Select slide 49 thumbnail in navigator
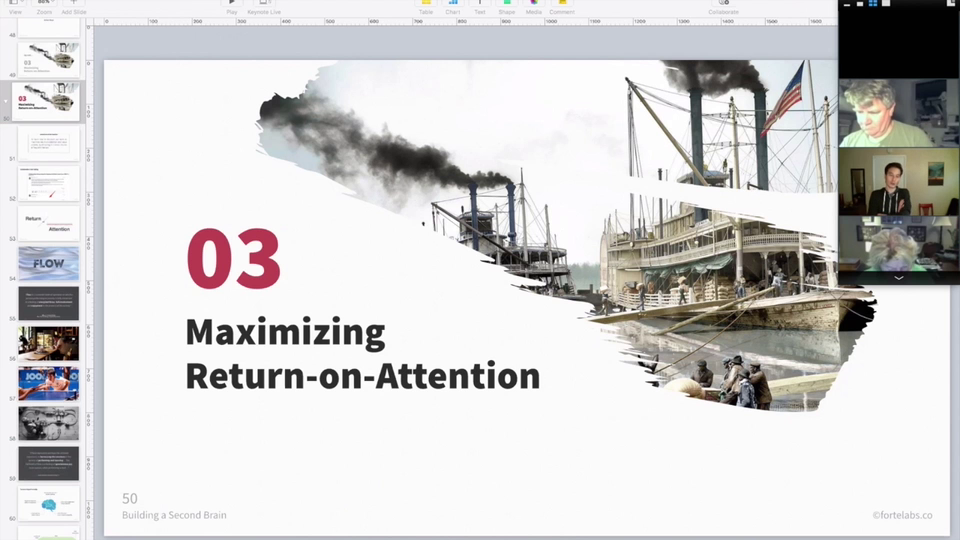960x540 pixels. coord(48,60)
